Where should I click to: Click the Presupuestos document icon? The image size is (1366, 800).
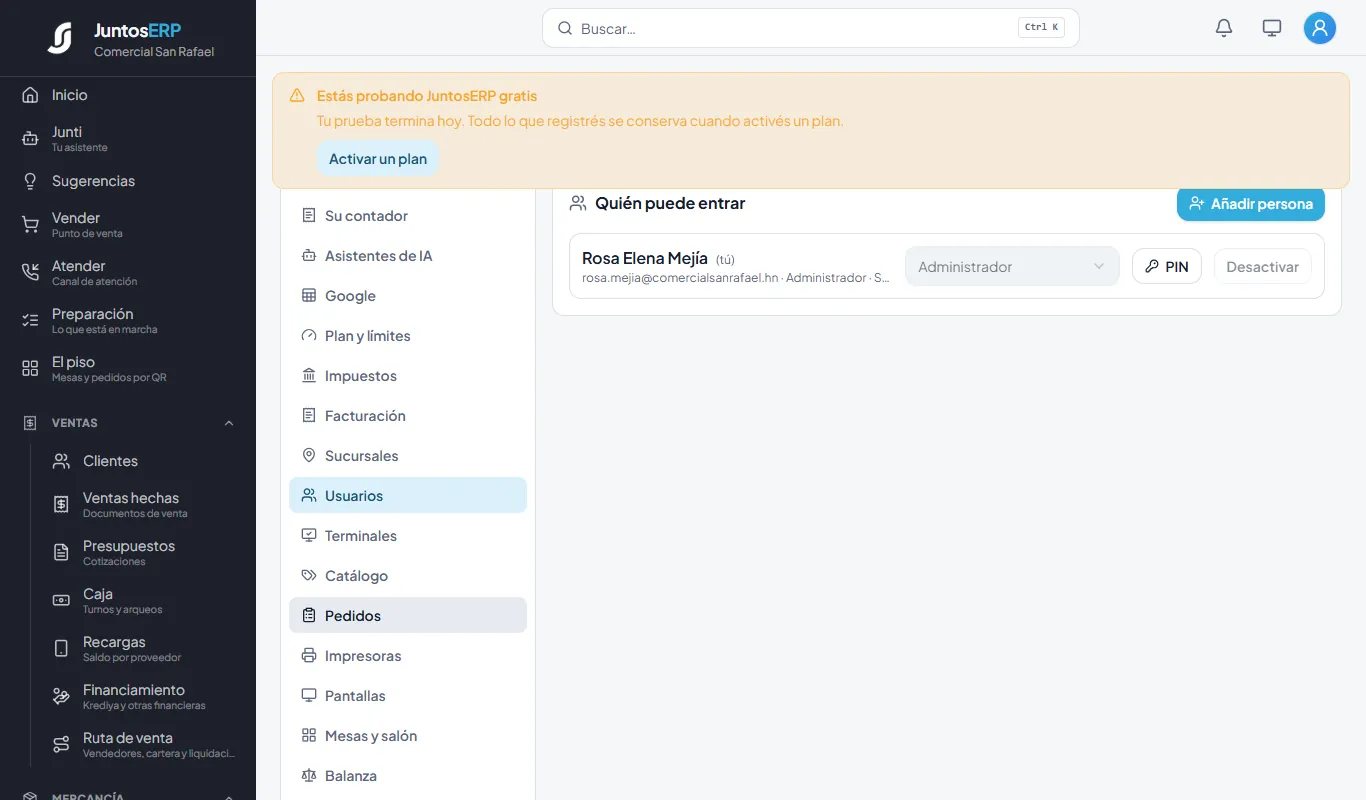[61, 553]
